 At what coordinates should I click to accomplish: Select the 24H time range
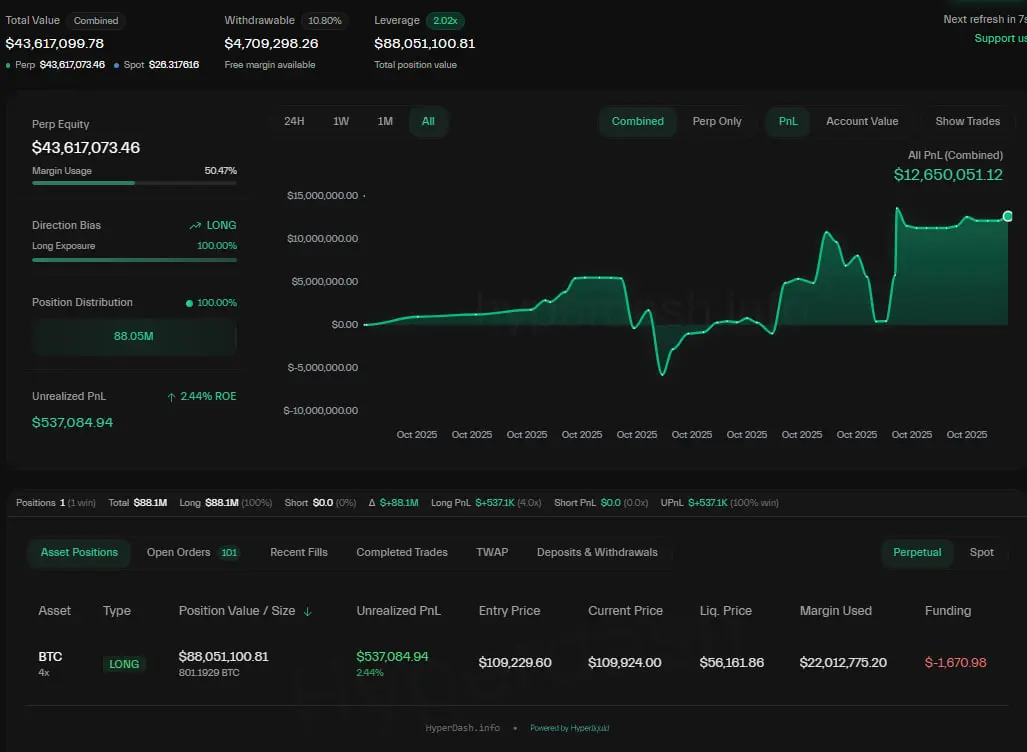pyautogui.click(x=294, y=122)
